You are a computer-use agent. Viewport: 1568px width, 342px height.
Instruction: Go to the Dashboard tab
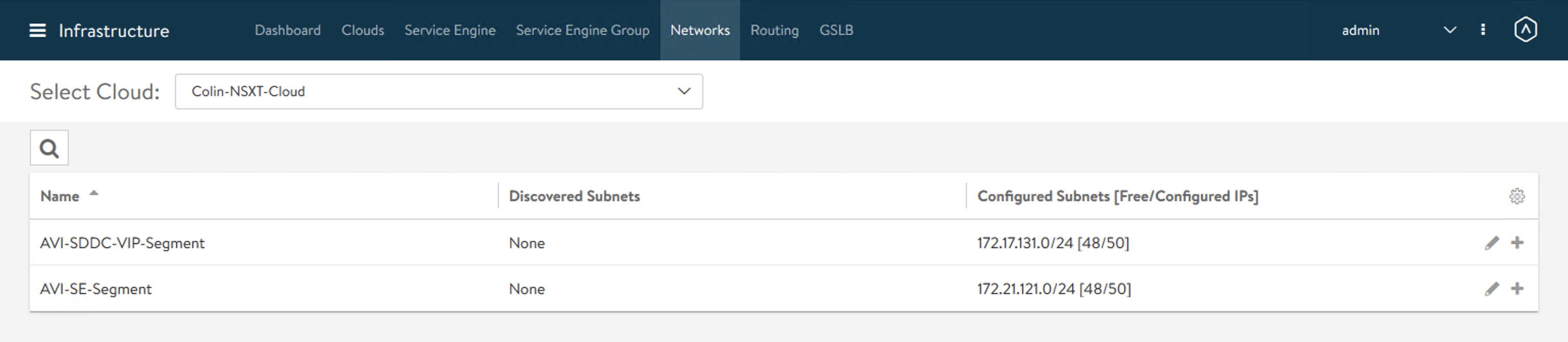(287, 31)
